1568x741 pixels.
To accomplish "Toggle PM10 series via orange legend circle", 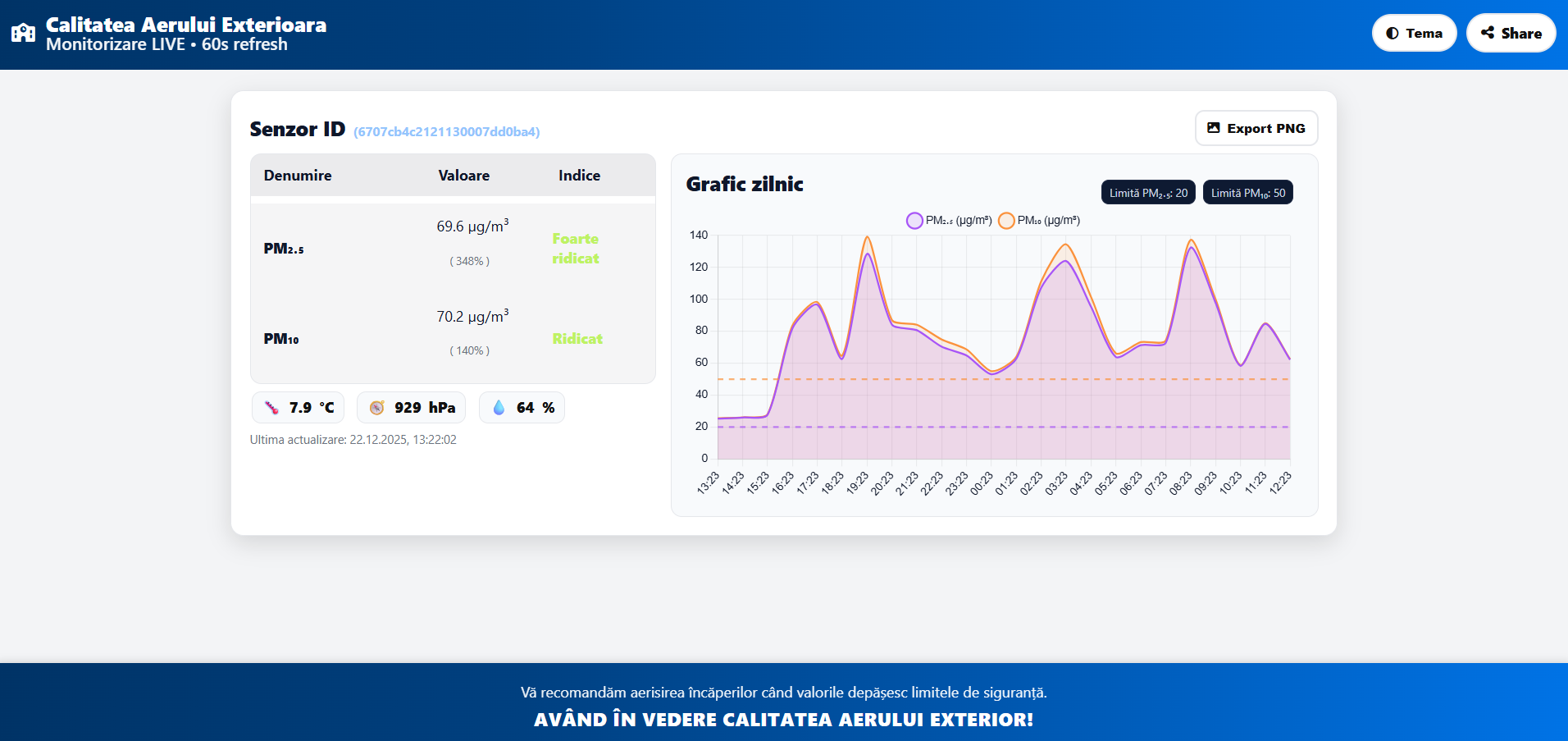I will (x=1006, y=221).
